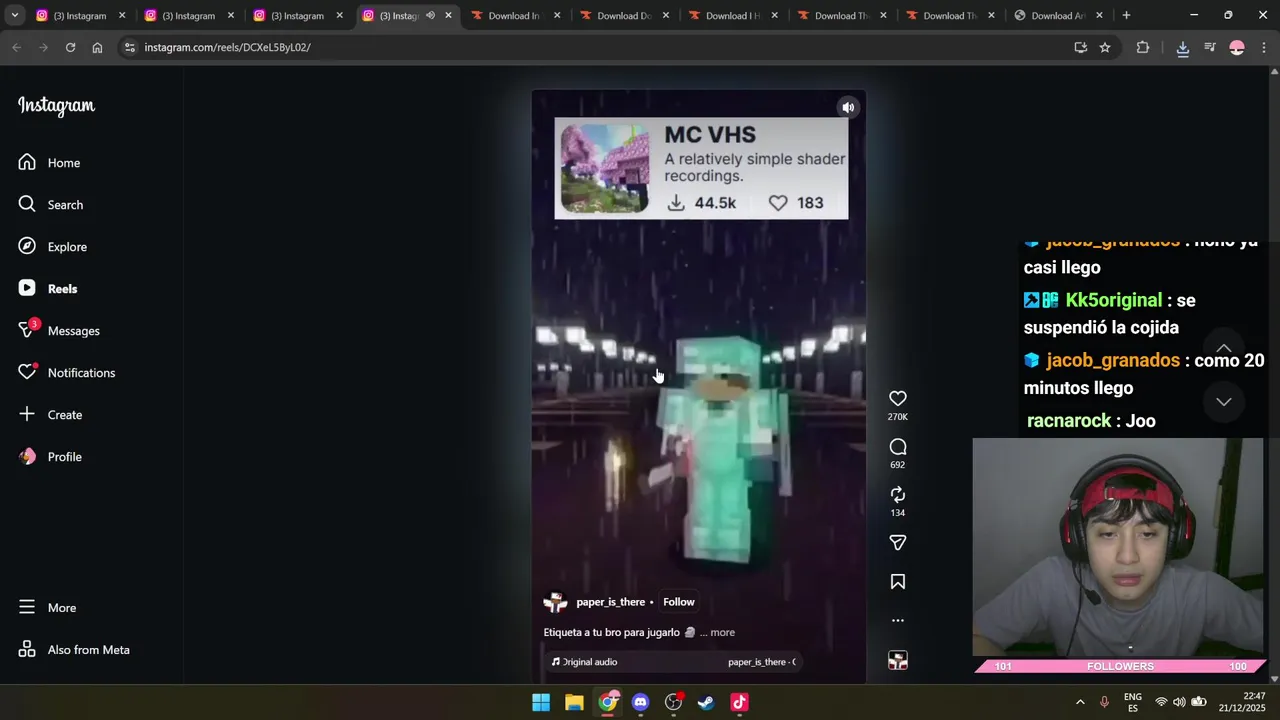Open the audio thumbnail at reel bottom

click(898, 661)
